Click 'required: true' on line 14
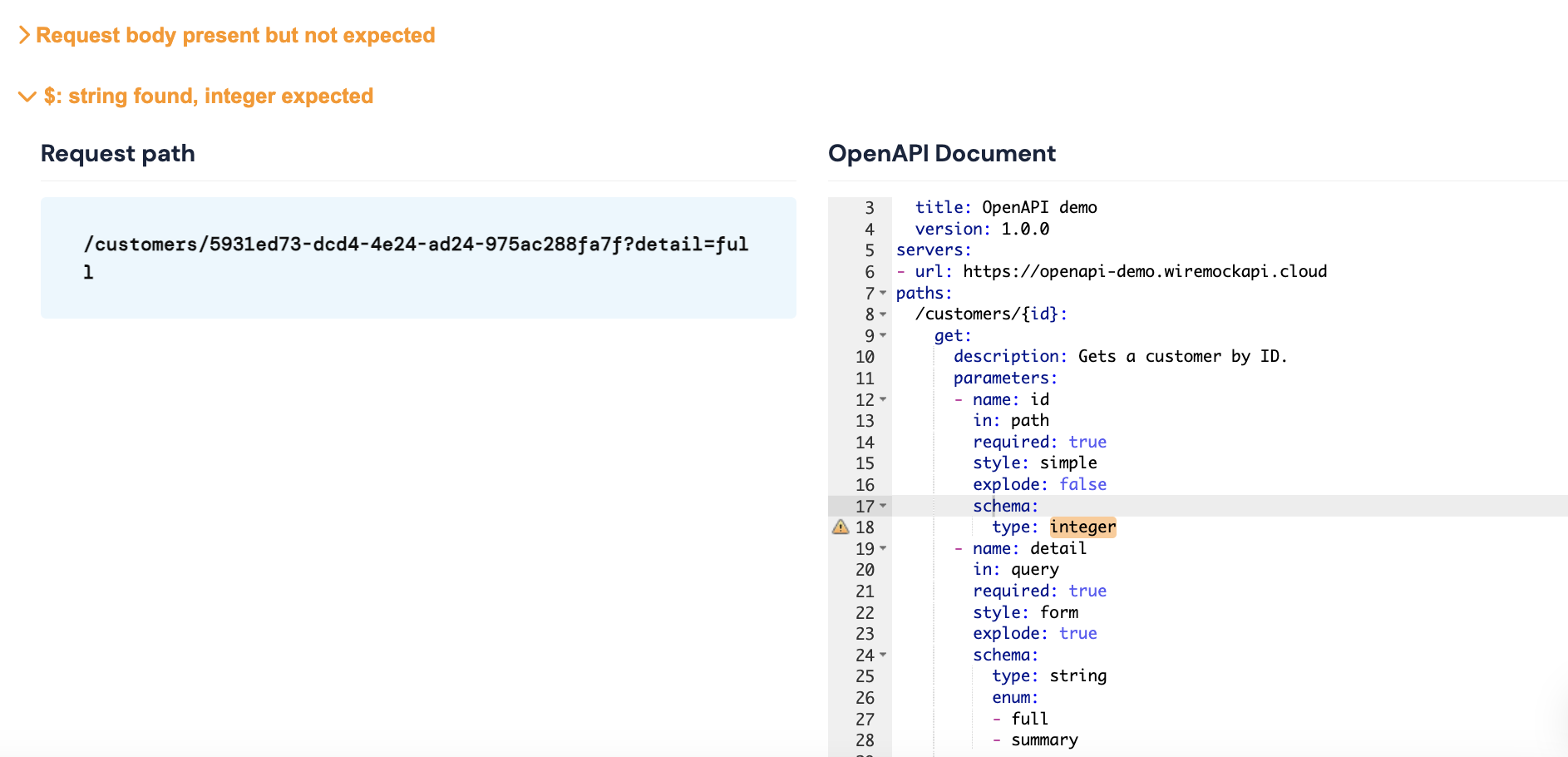The height and width of the screenshot is (757, 1568). (1039, 442)
